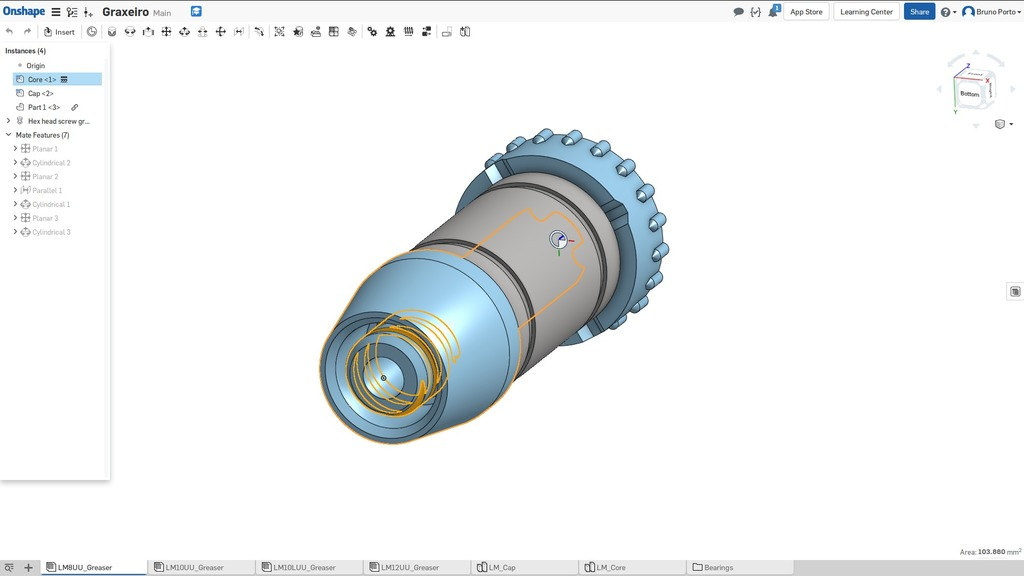
Task: Expand the Hex head screw group
Action: click(8, 121)
